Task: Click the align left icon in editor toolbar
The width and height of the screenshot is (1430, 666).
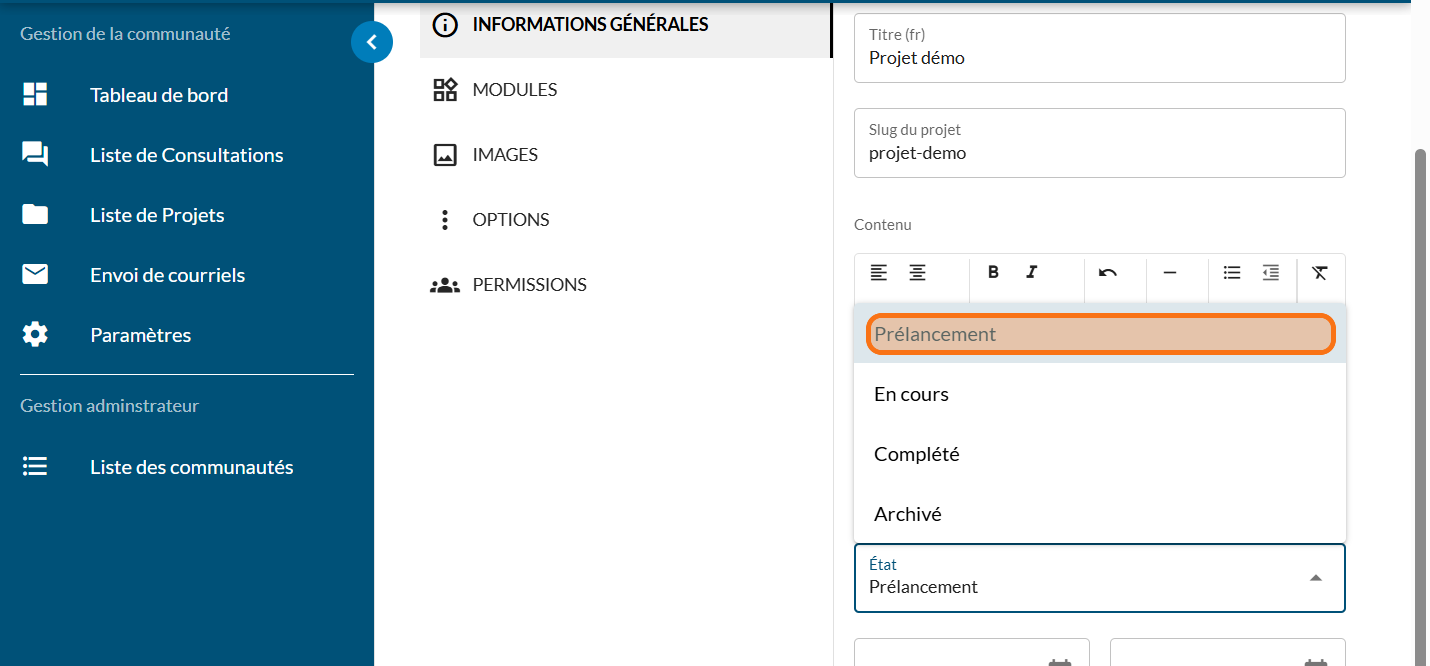Action: pyautogui.click(x=878, y=273)
